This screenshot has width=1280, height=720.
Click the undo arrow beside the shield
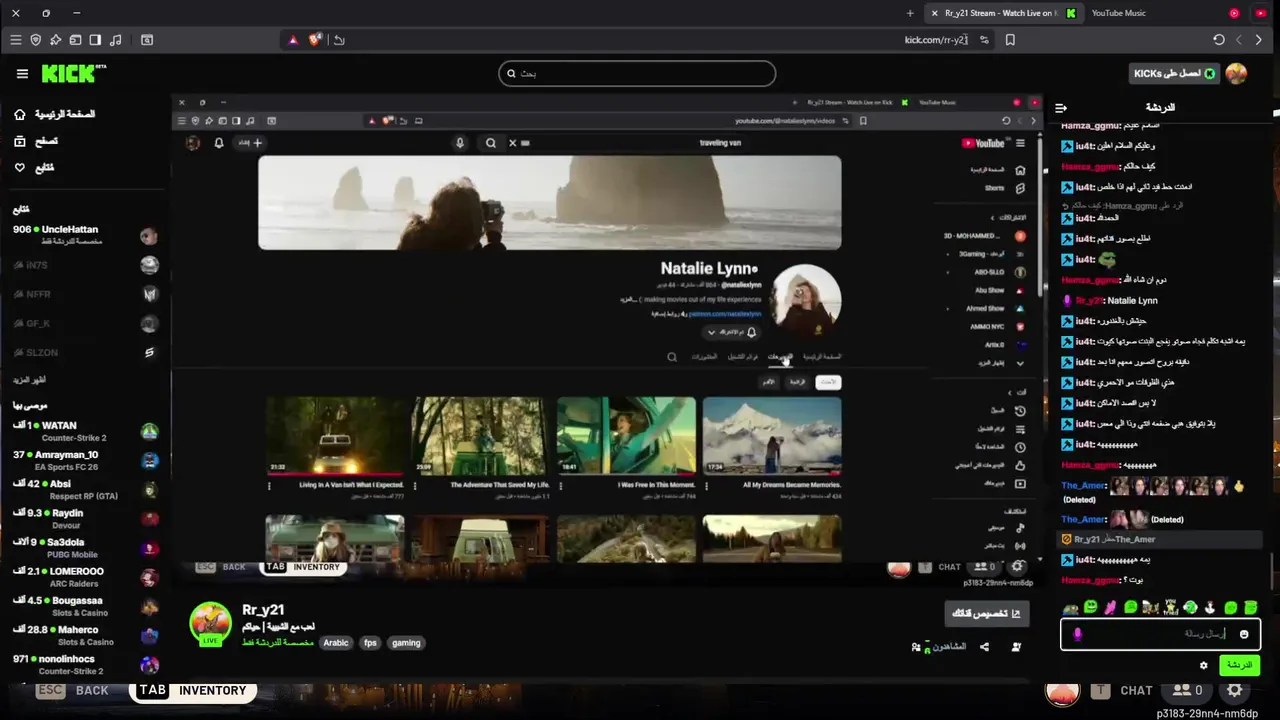pyautogui.click(x=339, y=40)
